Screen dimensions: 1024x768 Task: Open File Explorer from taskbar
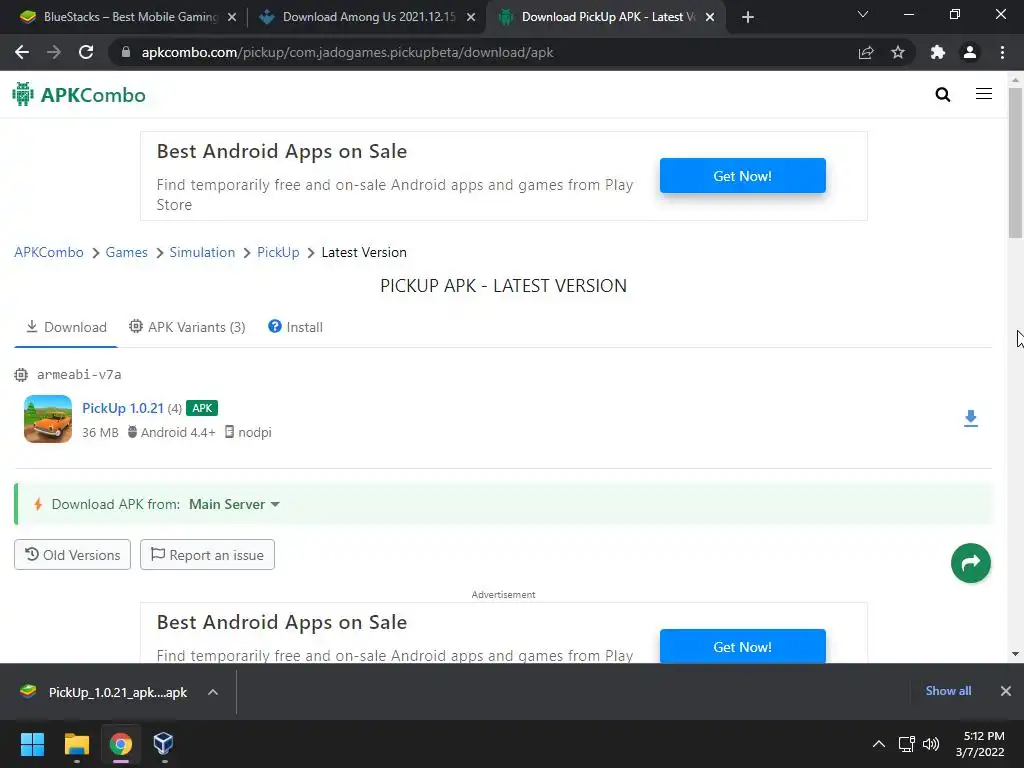click(x=76, y=744)
